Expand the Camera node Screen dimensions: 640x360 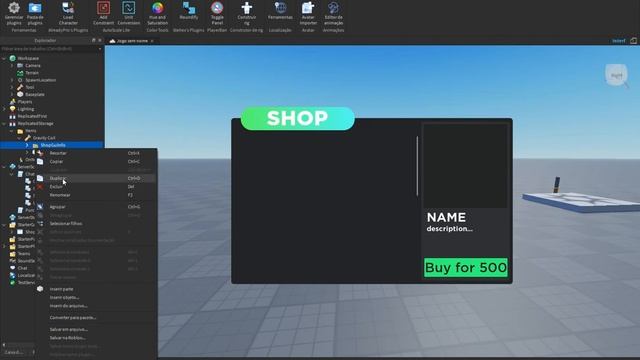coord(12,65)
